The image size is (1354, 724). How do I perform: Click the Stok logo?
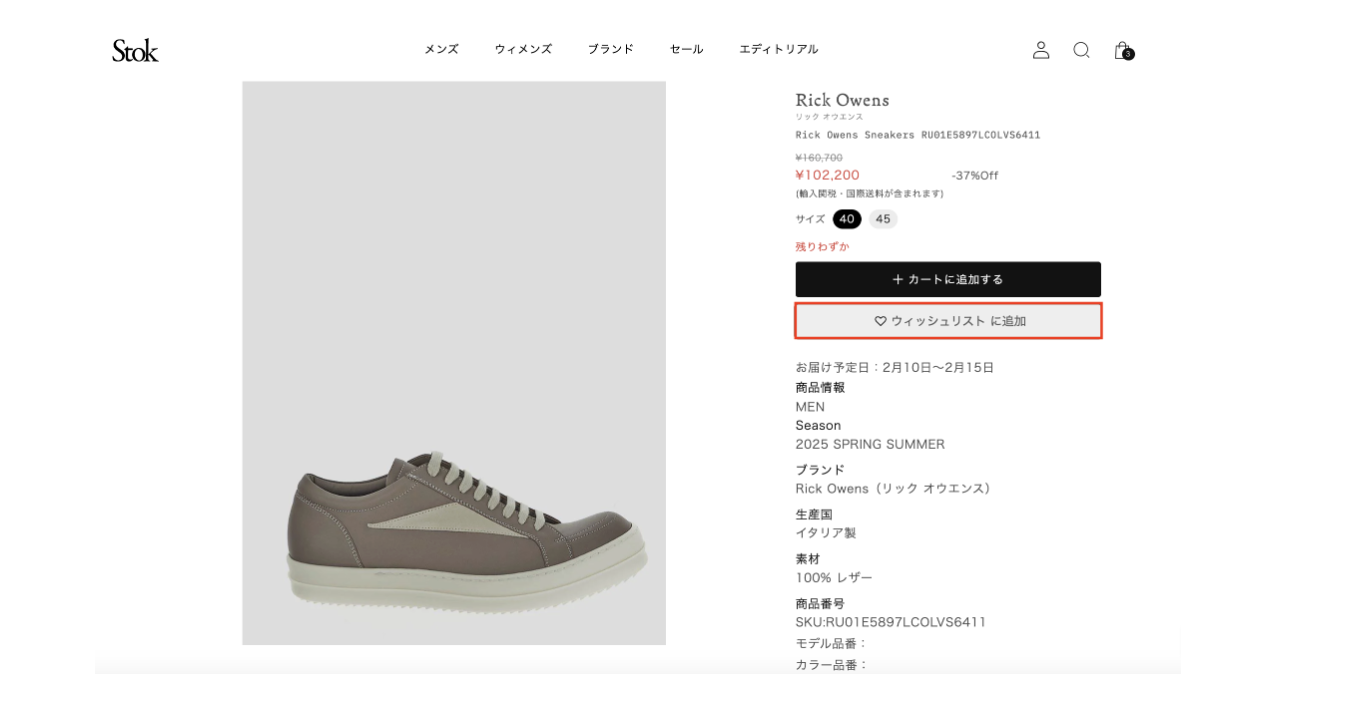coord(135,50)
